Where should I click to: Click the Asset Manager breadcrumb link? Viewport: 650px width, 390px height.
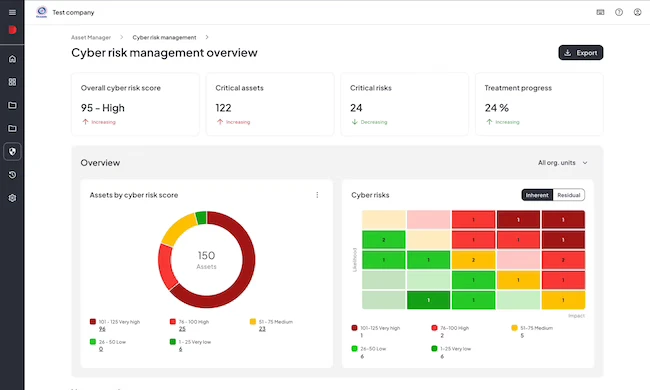91,37
